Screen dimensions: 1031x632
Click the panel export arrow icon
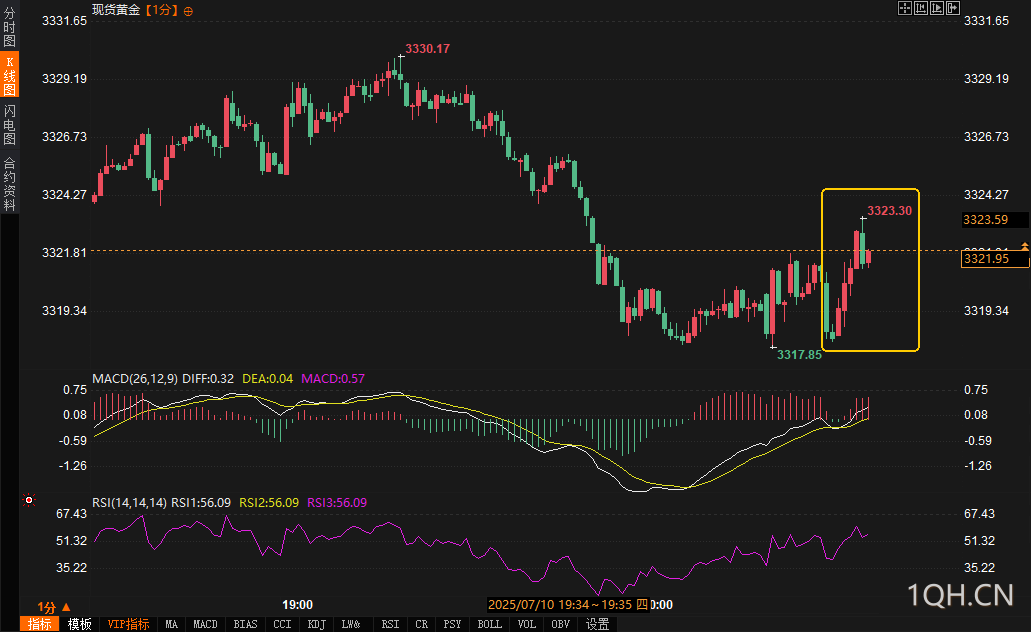click(953, 9)
